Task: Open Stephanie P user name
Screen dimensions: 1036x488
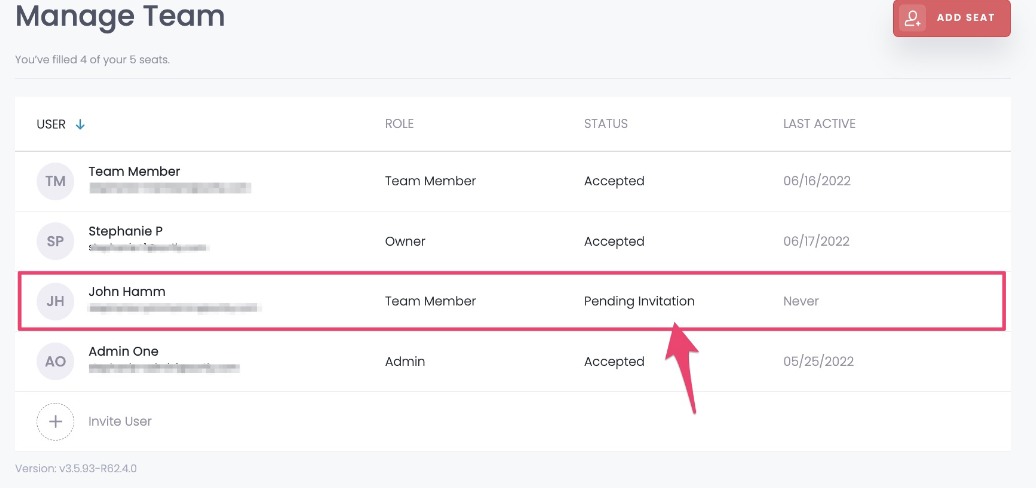Action: tap(126, 231)
